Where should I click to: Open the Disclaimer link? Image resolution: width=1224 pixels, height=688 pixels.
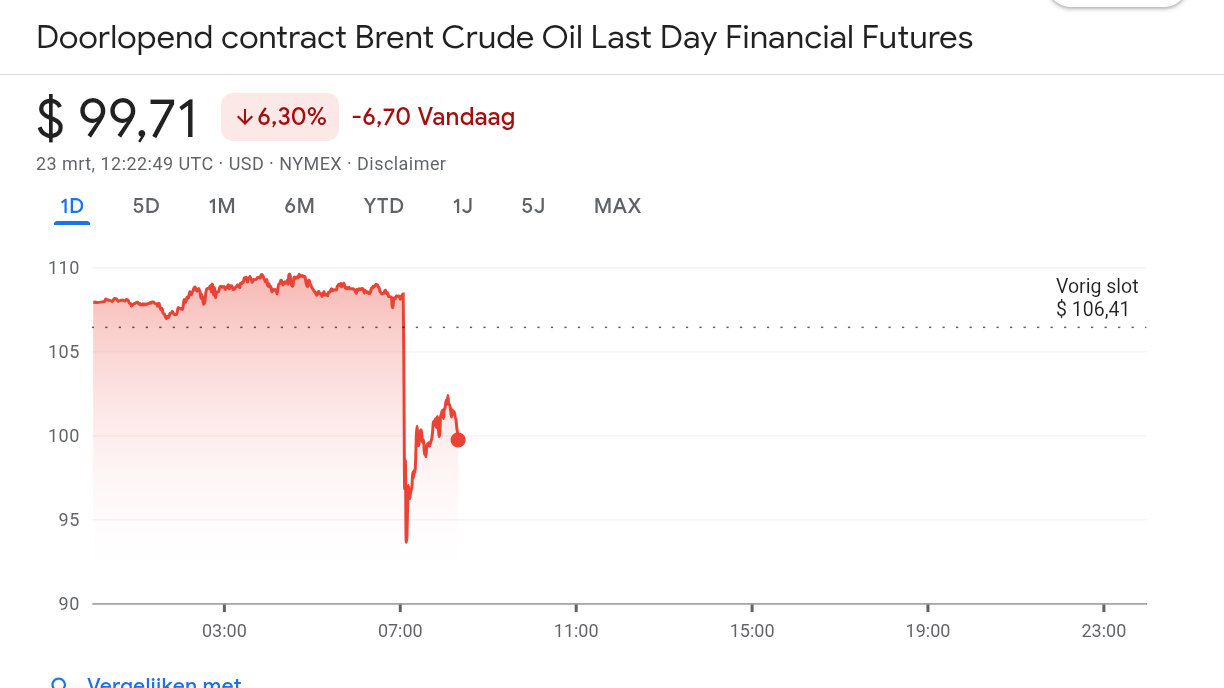tap(401, 164)
